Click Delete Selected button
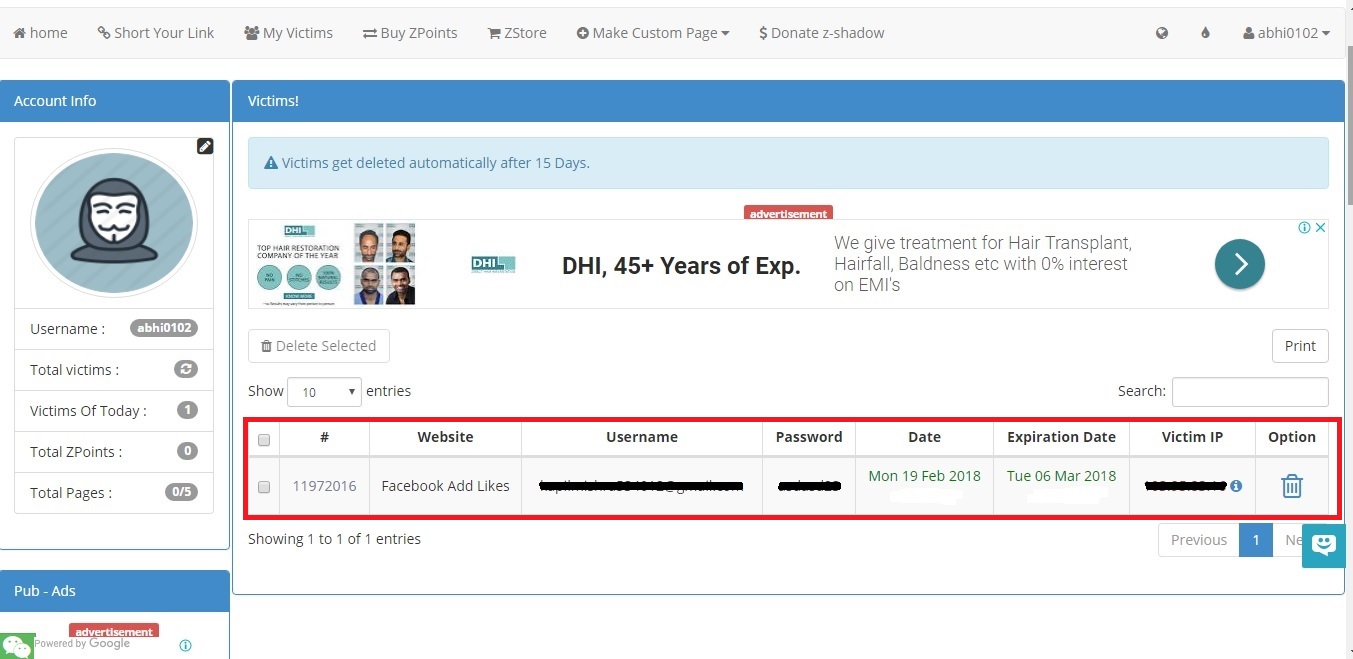The height and width of the screenshot is (659, 1353). point(319,346)
